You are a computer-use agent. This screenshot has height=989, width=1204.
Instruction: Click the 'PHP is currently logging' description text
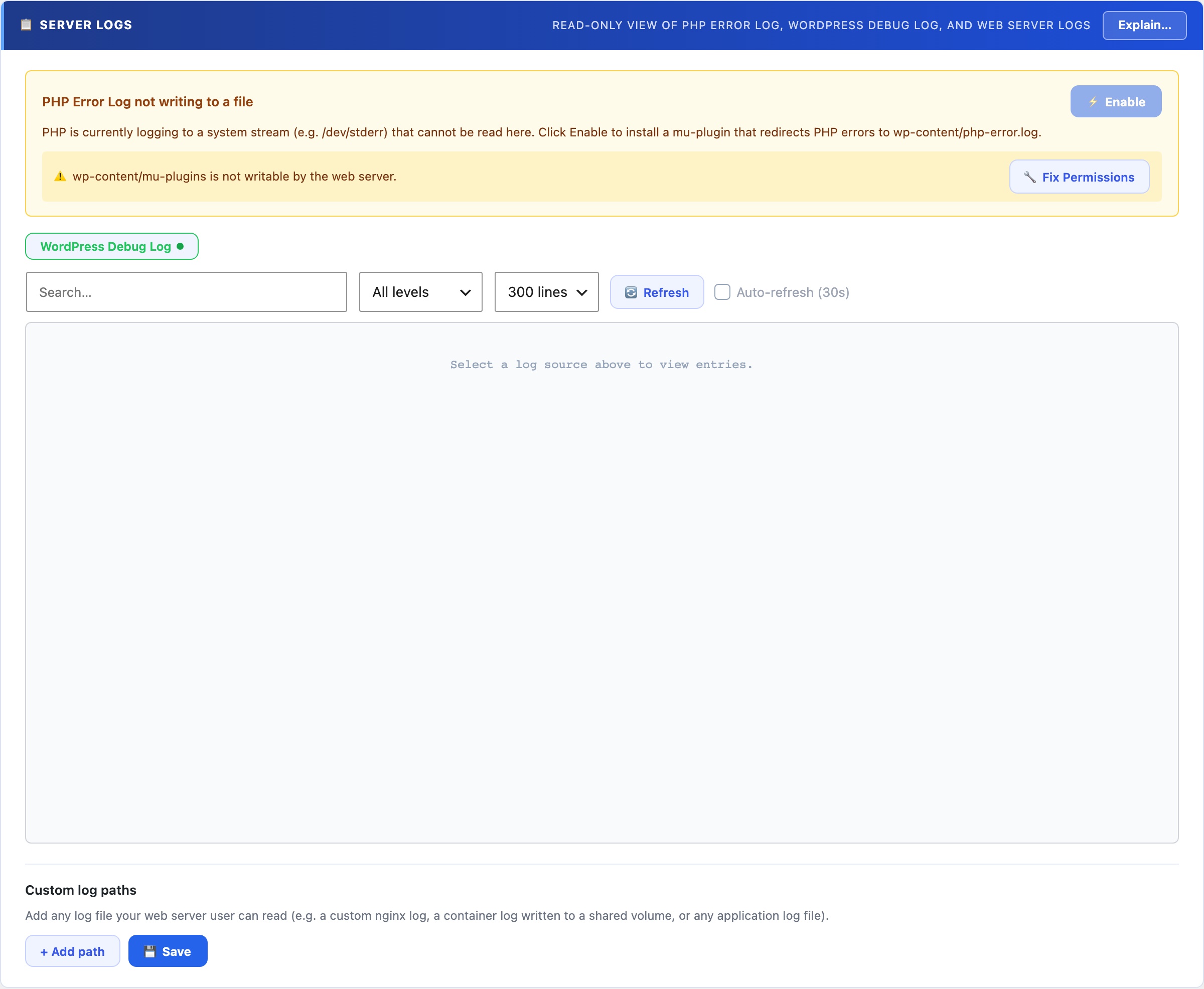[541, 132]
